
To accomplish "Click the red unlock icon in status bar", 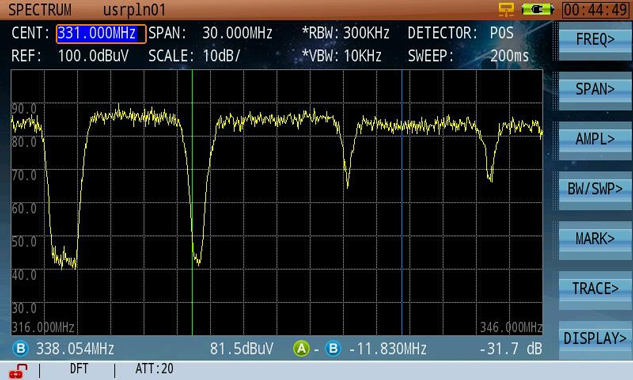I will pyautogui.click(x=18, y=370).
